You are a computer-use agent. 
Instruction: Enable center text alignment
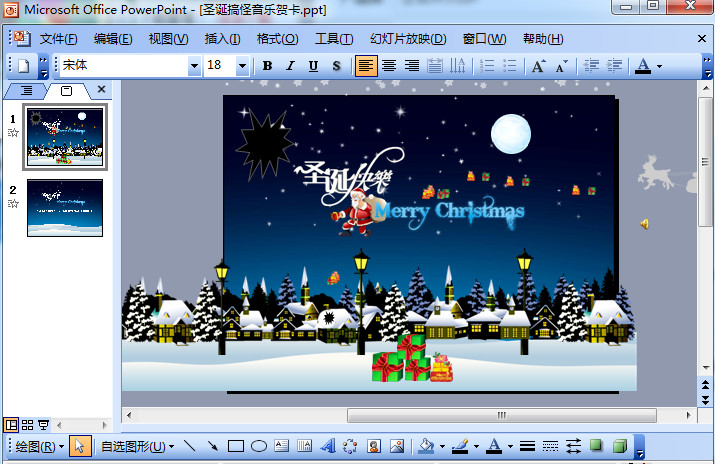[x=388, y=66]
